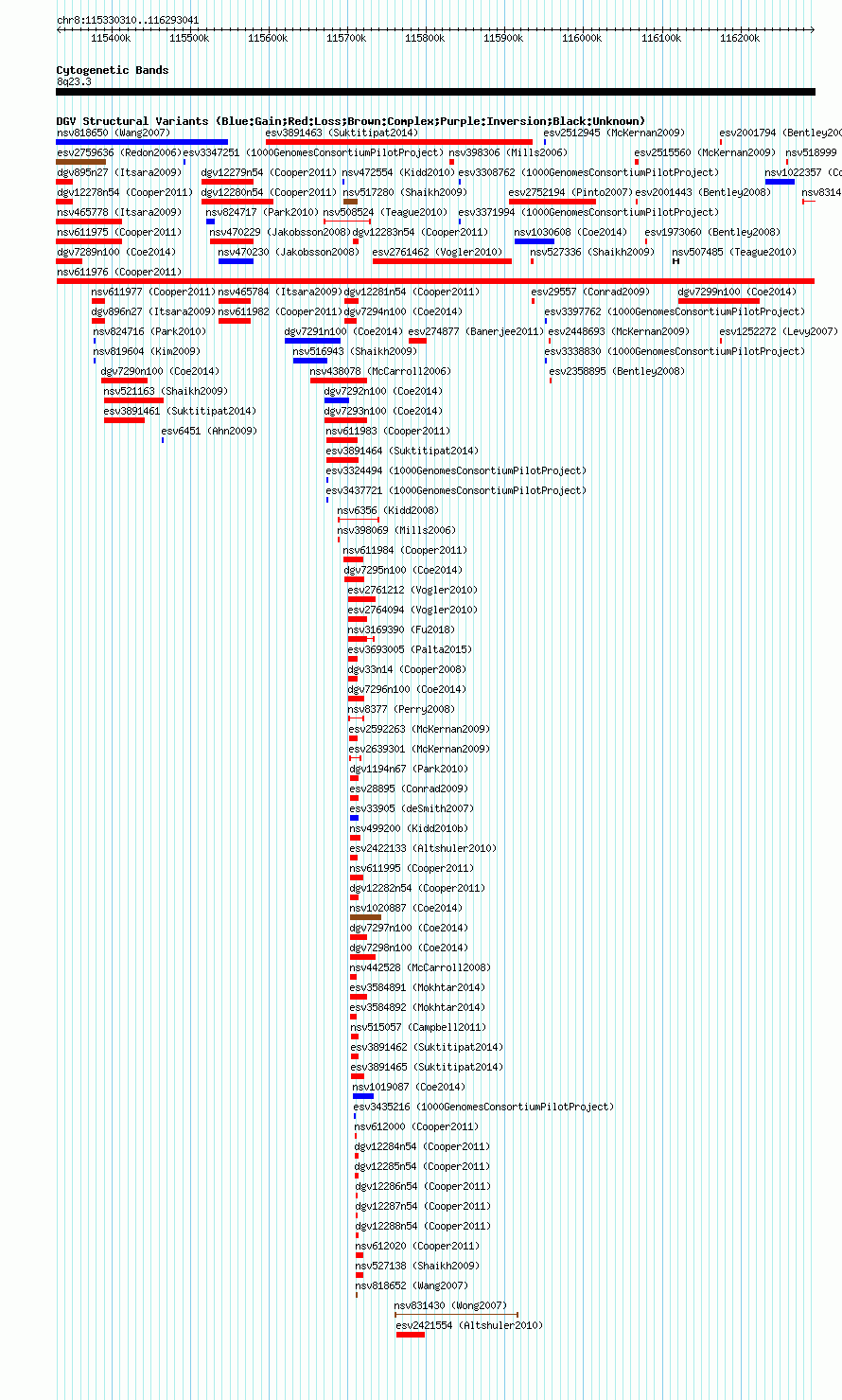The image size is (842, 1400).
Task: Click nsv611976 (Cooper2011) label
Action: (x=119, y=272)
